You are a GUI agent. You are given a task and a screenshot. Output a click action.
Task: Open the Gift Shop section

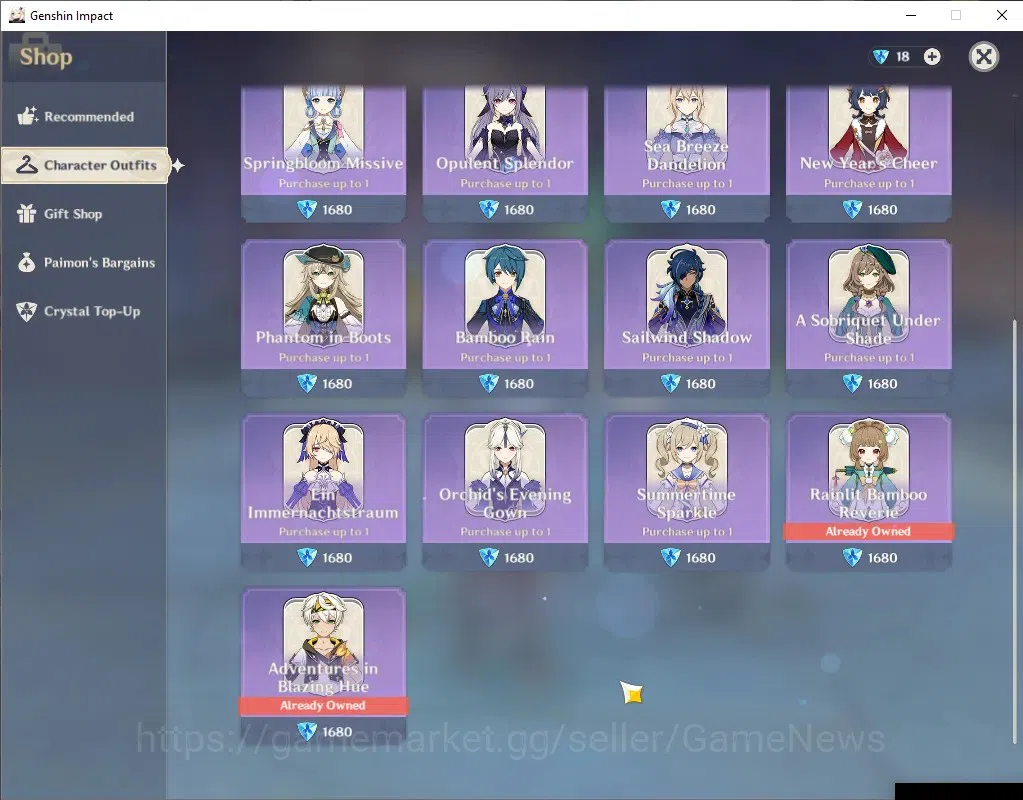pyautogui.click(x=84, y=214)
